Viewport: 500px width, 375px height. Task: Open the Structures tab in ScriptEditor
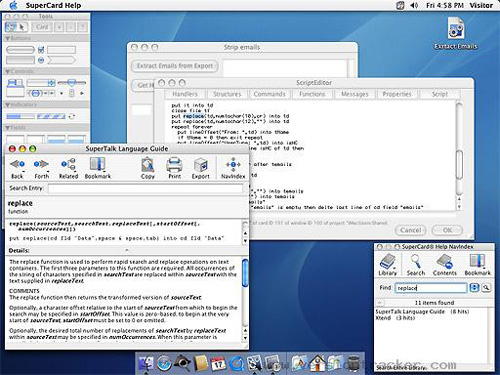[x=227, y=94]
